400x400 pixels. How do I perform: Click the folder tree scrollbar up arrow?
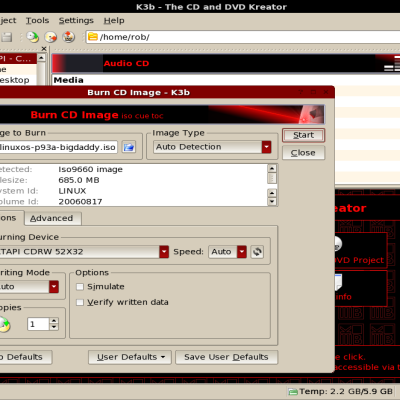coord(41,58)
